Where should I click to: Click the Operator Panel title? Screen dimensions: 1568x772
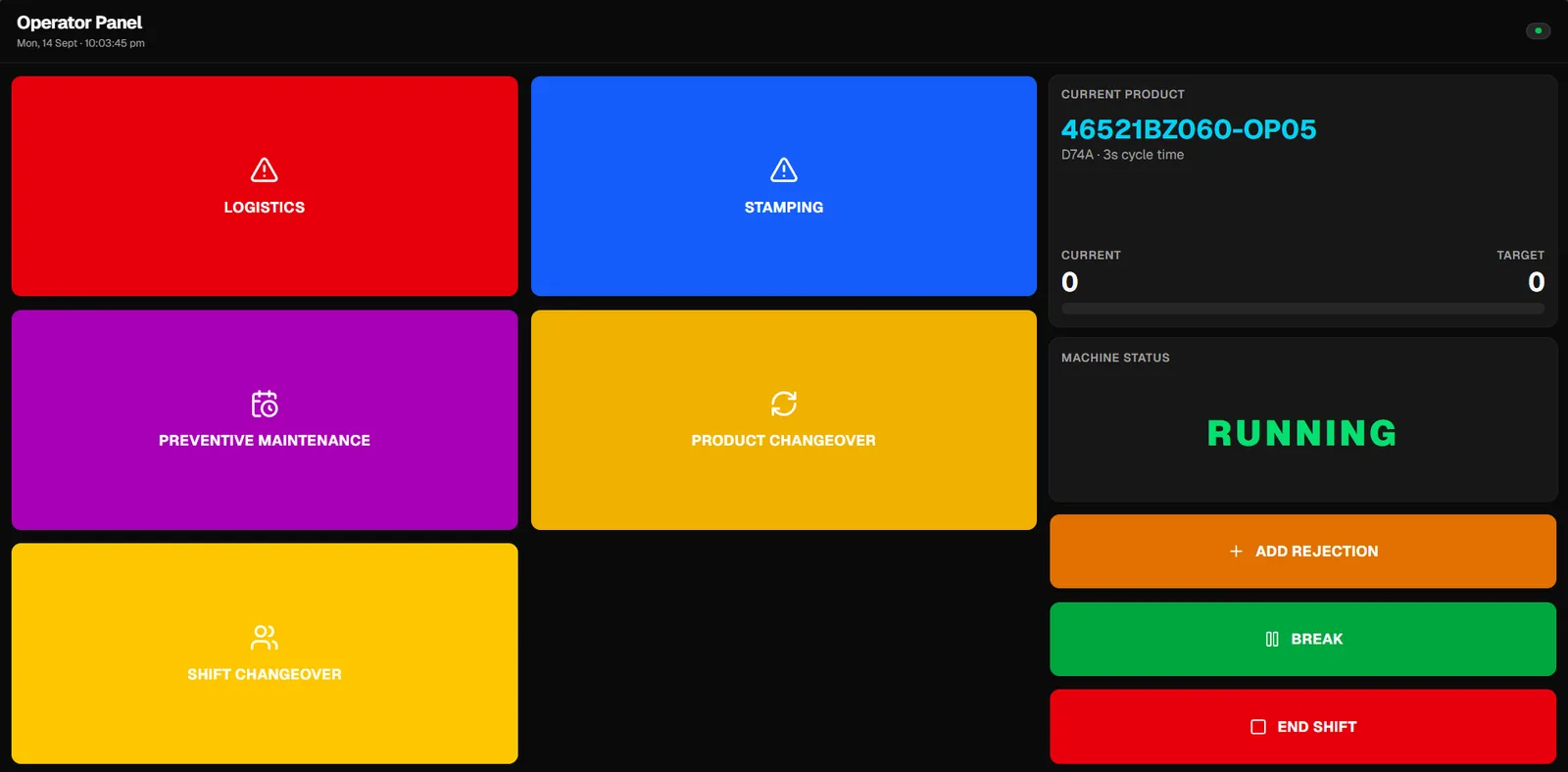tap(79, 23)
